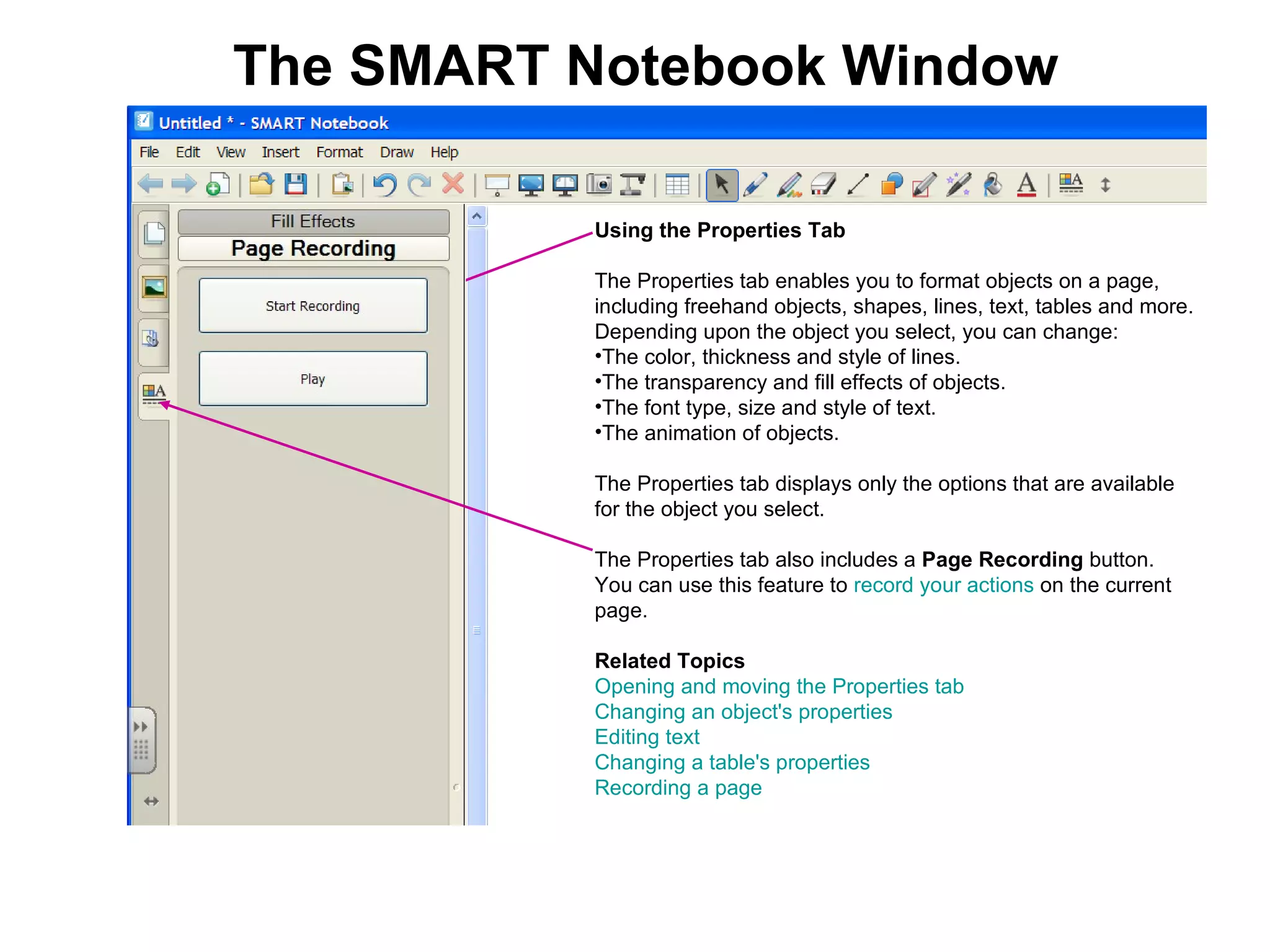The width and height of the screenshot is (1270, 952).
Task: Open the Draw menu
Action: click(397, 152)
